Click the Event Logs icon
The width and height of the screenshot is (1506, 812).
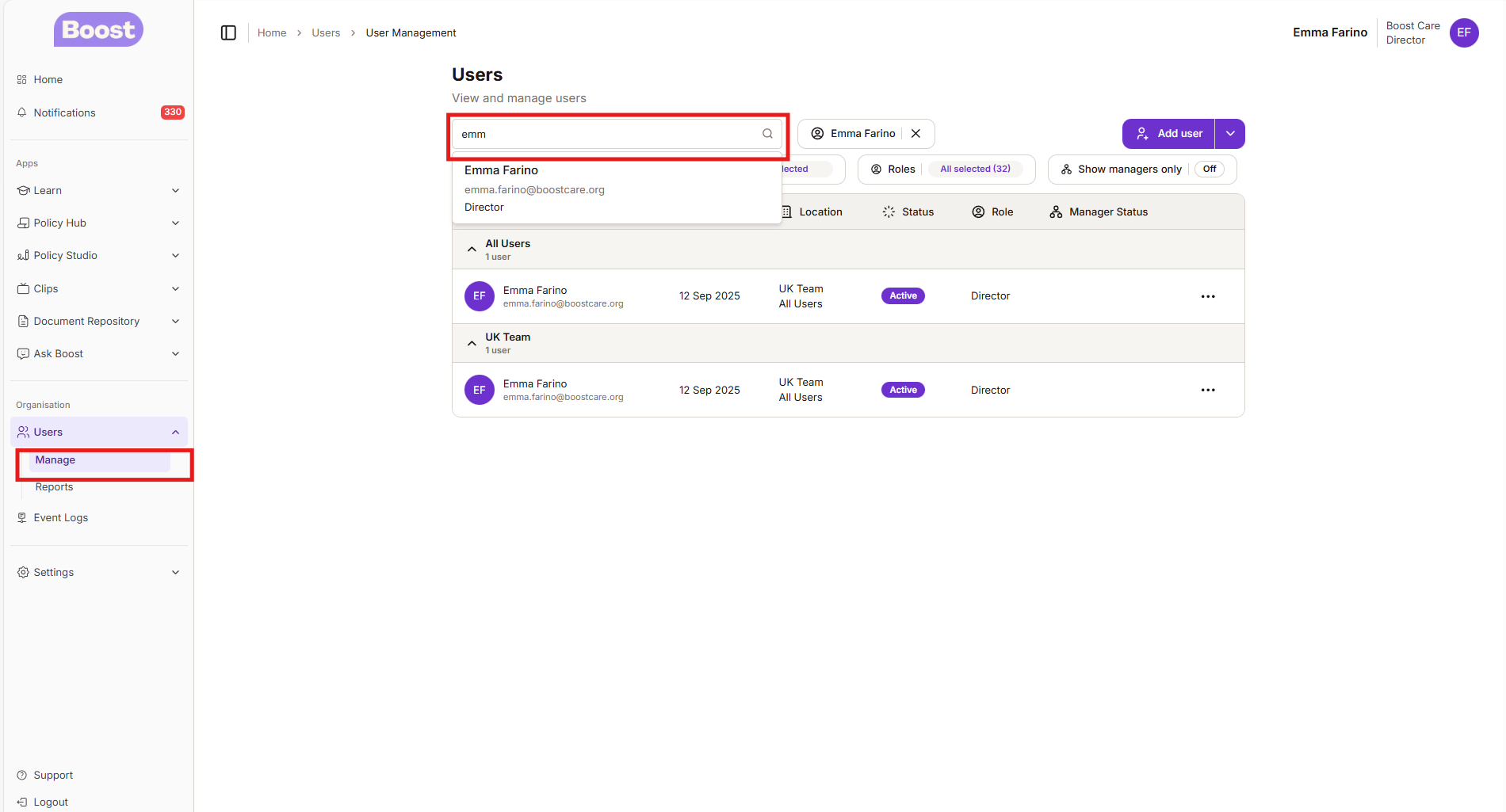tap(22, 517)
